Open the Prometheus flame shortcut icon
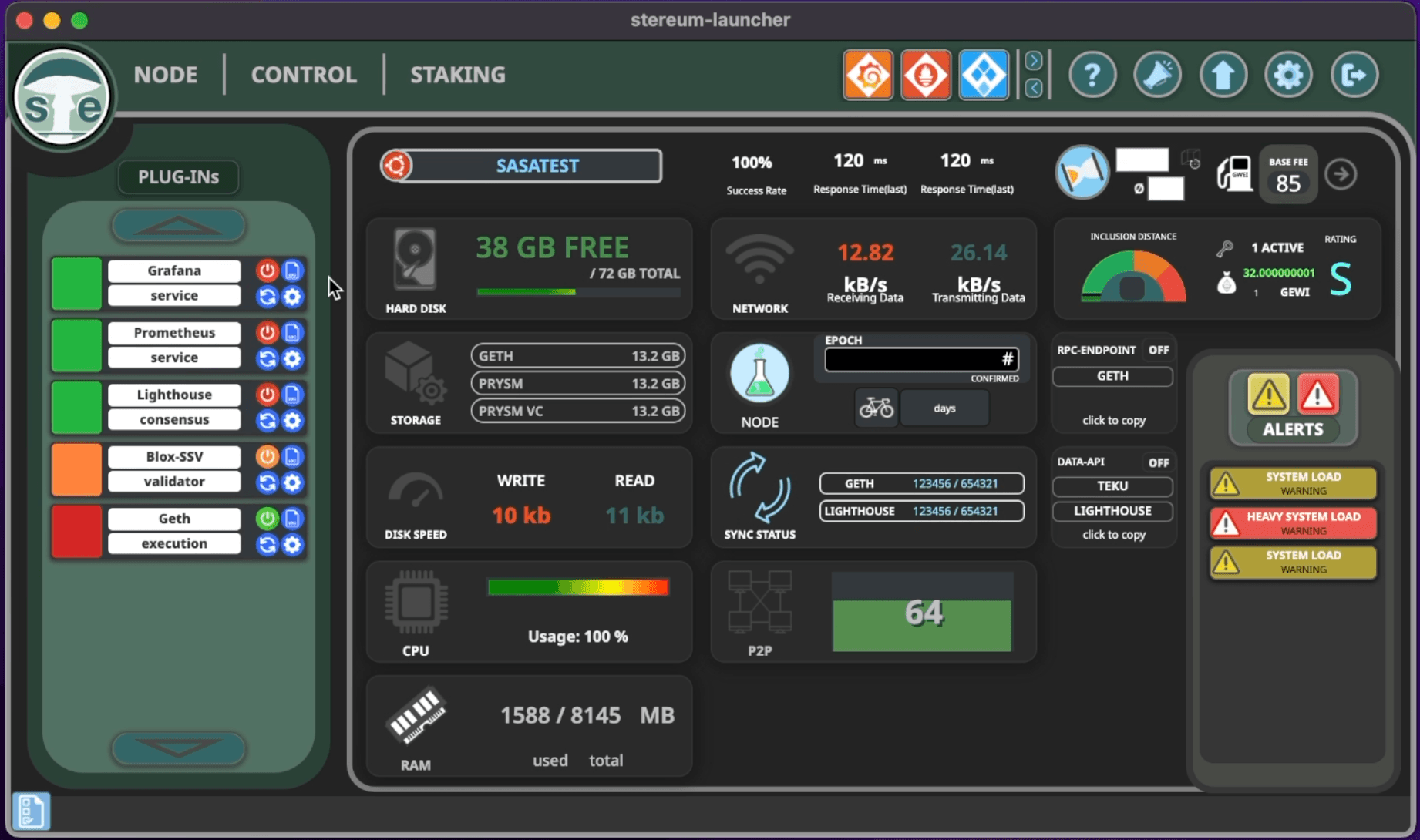 click(926, 76)
